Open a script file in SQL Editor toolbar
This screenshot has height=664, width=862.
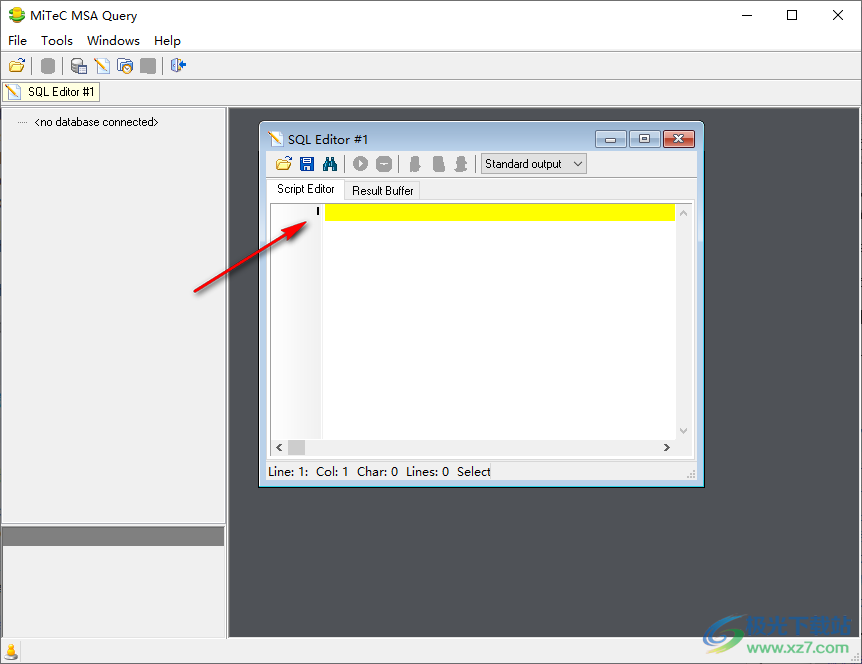[x=284, y=164]
